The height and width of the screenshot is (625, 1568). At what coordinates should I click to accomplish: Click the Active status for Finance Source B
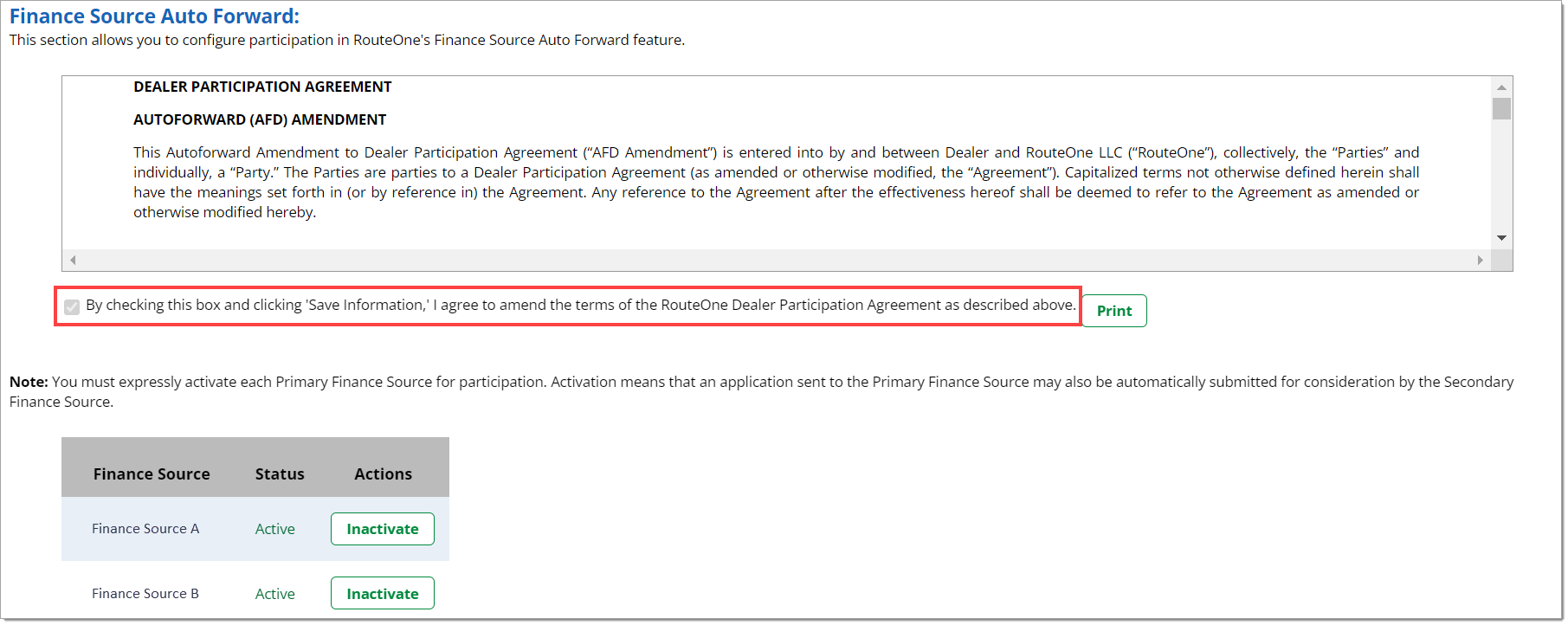274,594
